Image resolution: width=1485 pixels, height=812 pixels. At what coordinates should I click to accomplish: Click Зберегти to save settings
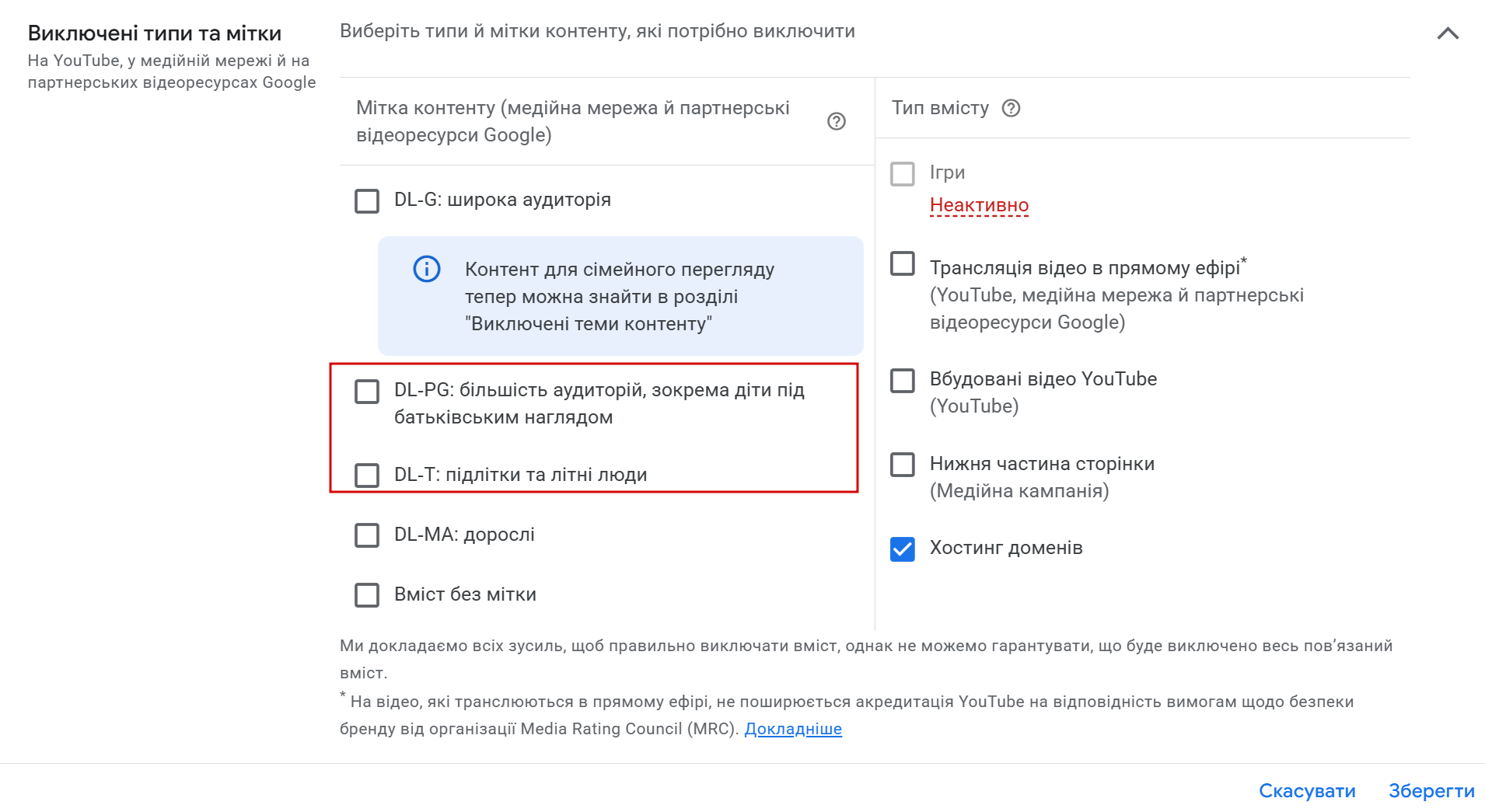1431,791
